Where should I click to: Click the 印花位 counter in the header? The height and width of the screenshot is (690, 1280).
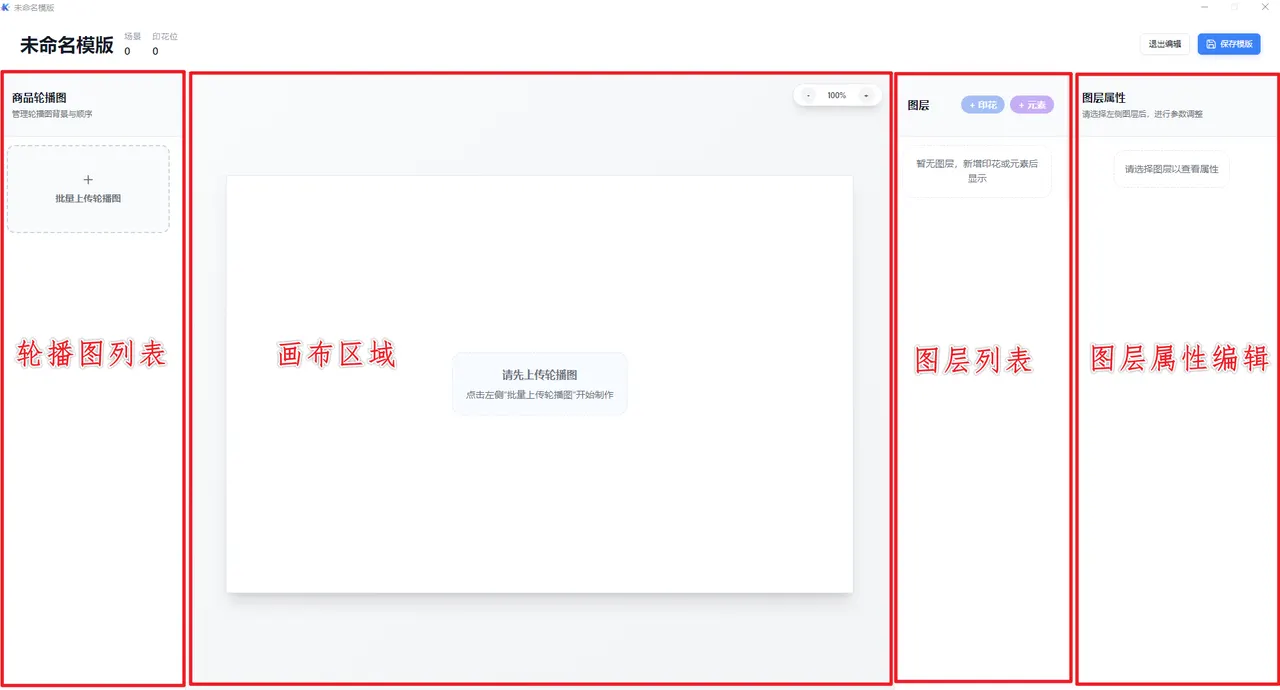163,42
